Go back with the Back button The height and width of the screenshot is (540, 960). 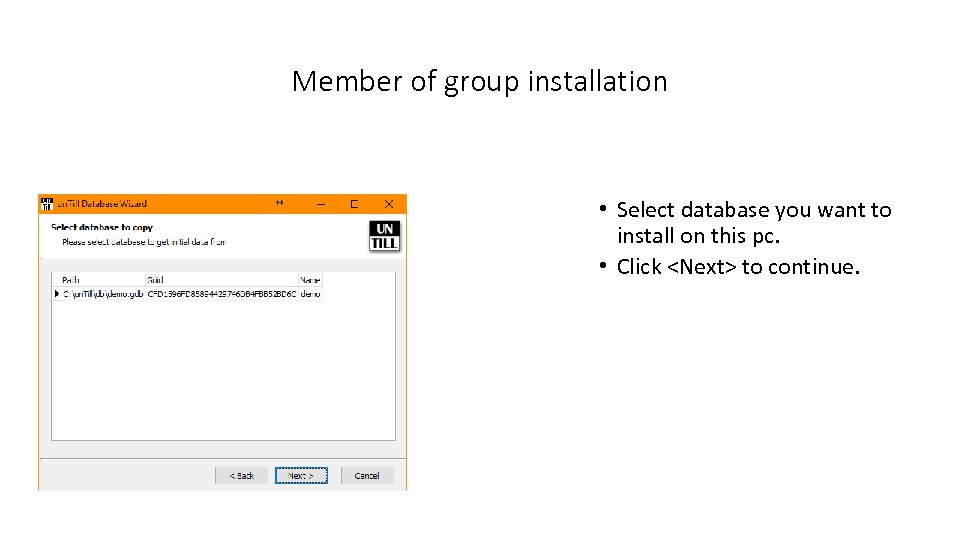[241, 476]
